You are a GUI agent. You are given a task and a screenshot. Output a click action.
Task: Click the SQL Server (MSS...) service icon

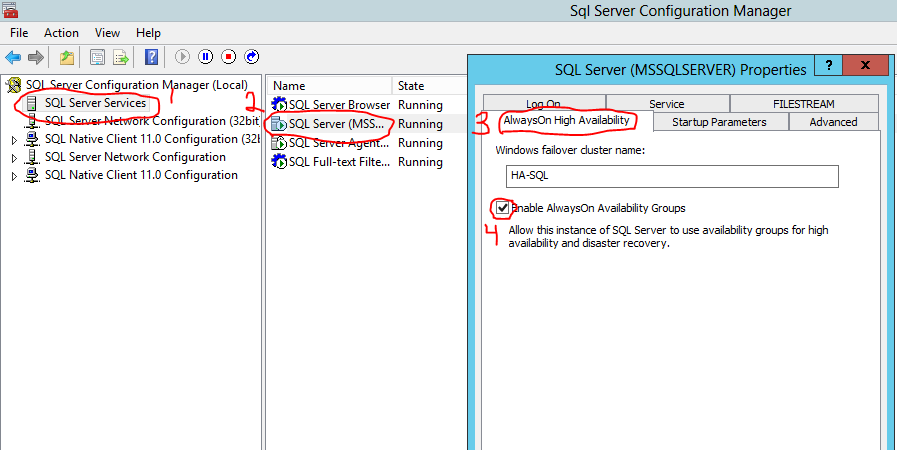tap(279, 124)
